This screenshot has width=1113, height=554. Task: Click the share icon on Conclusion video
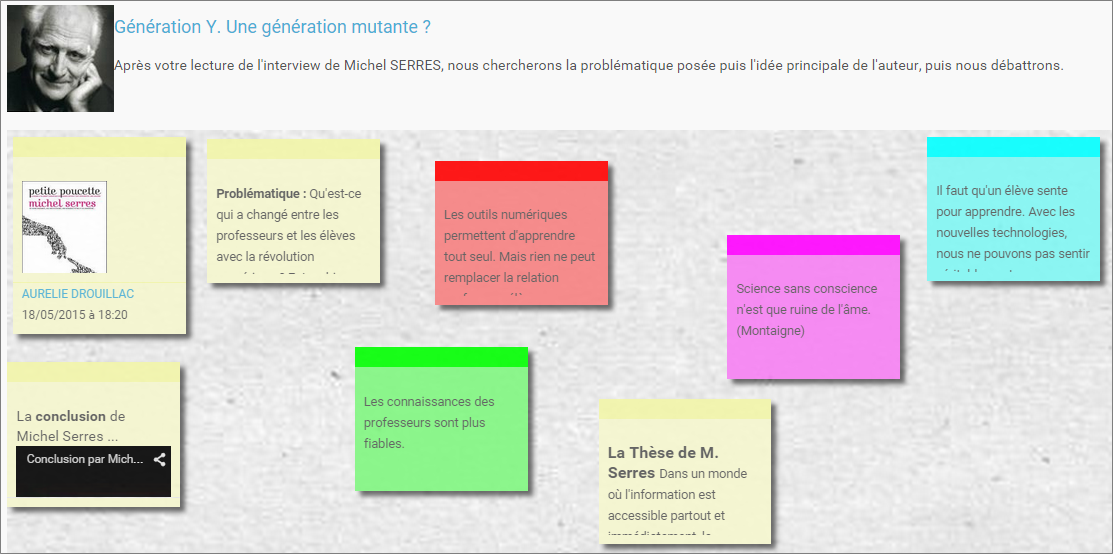(159, 460)
